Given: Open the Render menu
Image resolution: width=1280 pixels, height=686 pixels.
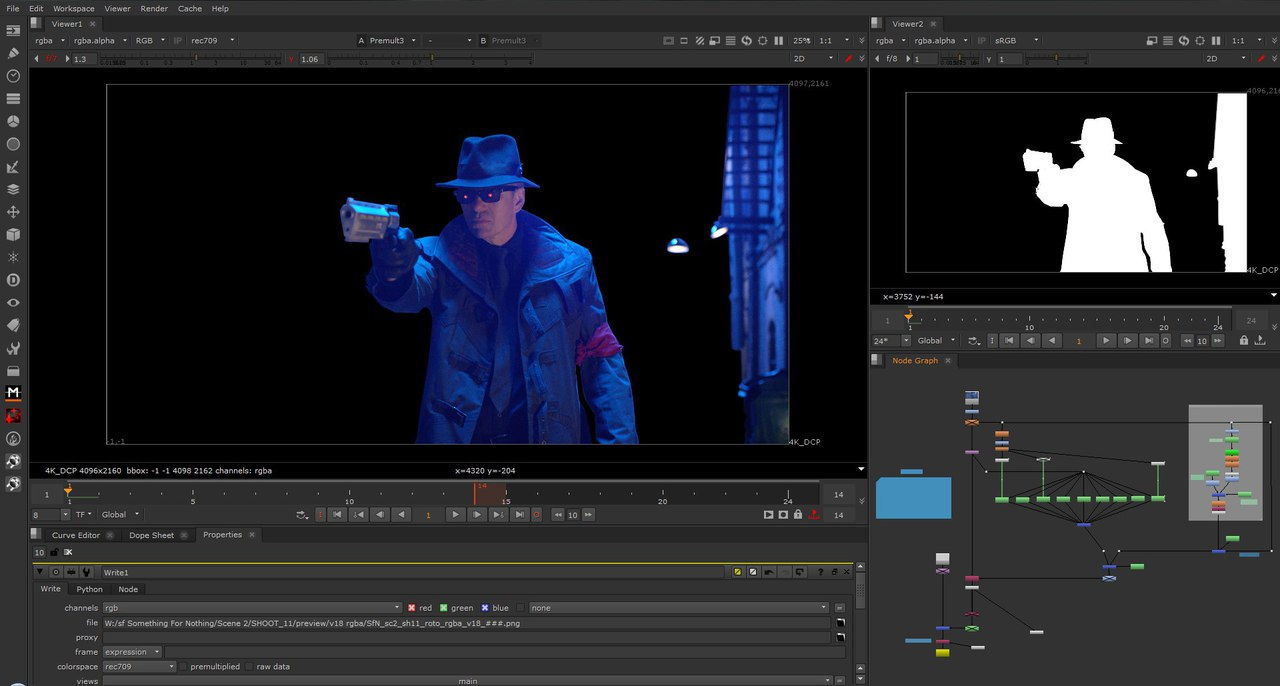Looking at the screenshot, I should click(x=154, y=9).
